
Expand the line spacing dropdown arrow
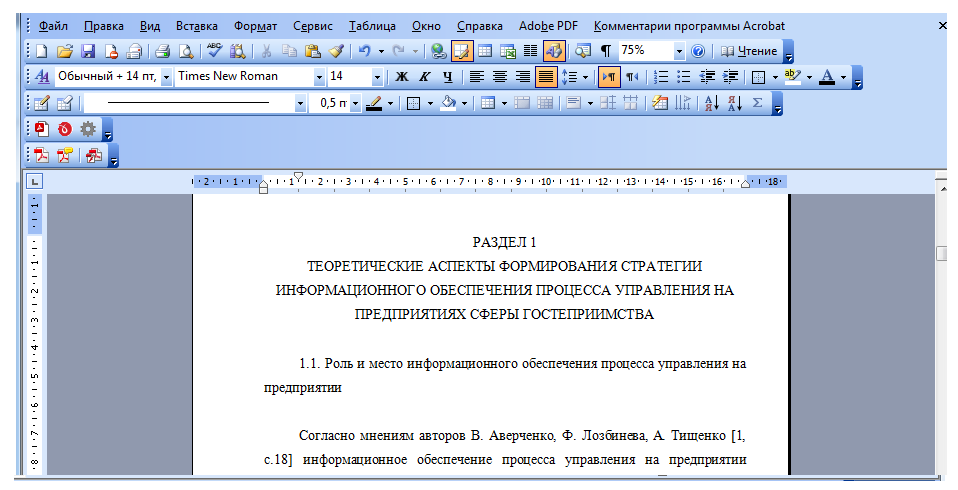(585, 77)
